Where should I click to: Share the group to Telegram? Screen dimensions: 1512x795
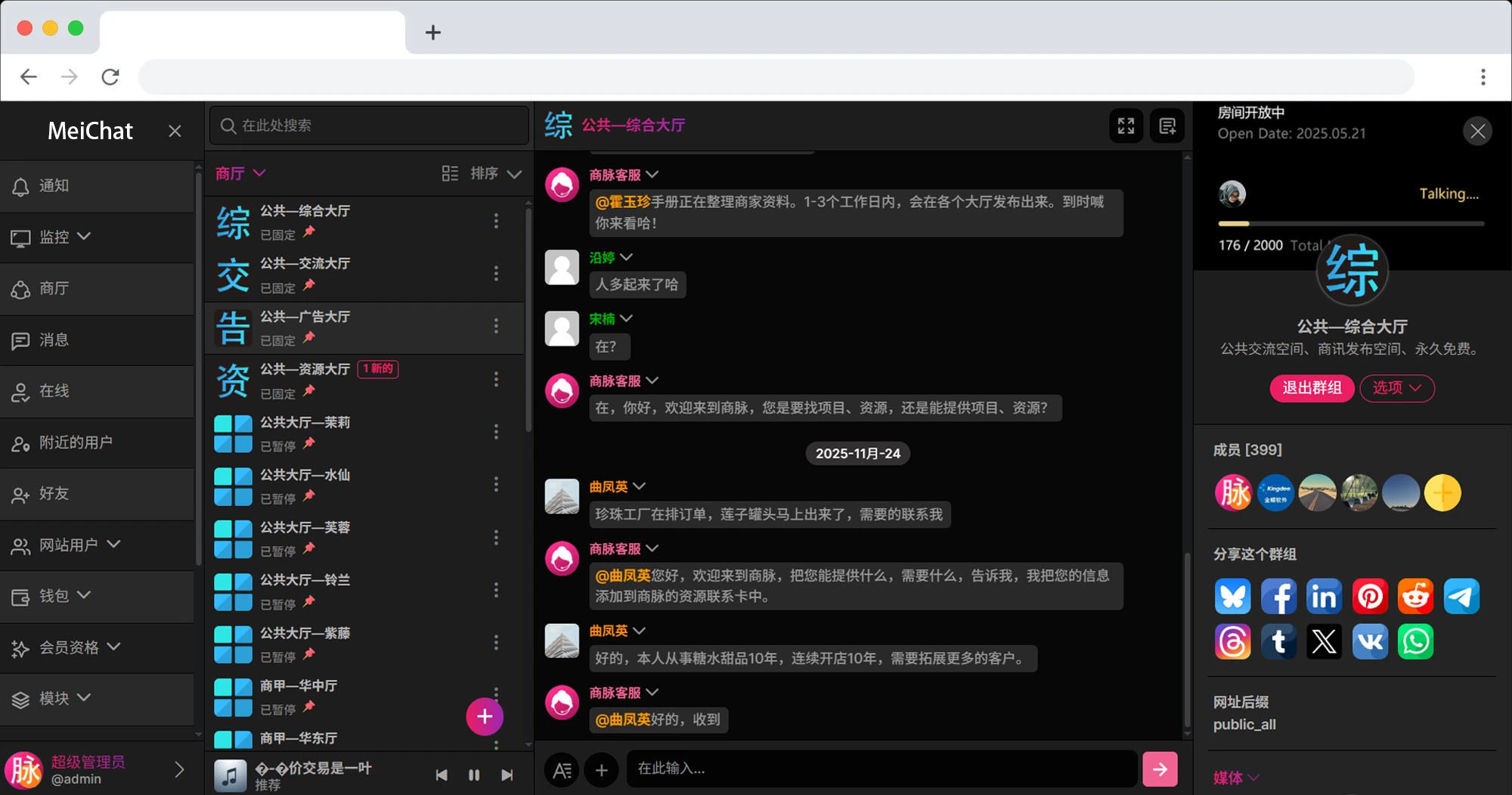pyautogui.click(x=1461, y=596)
